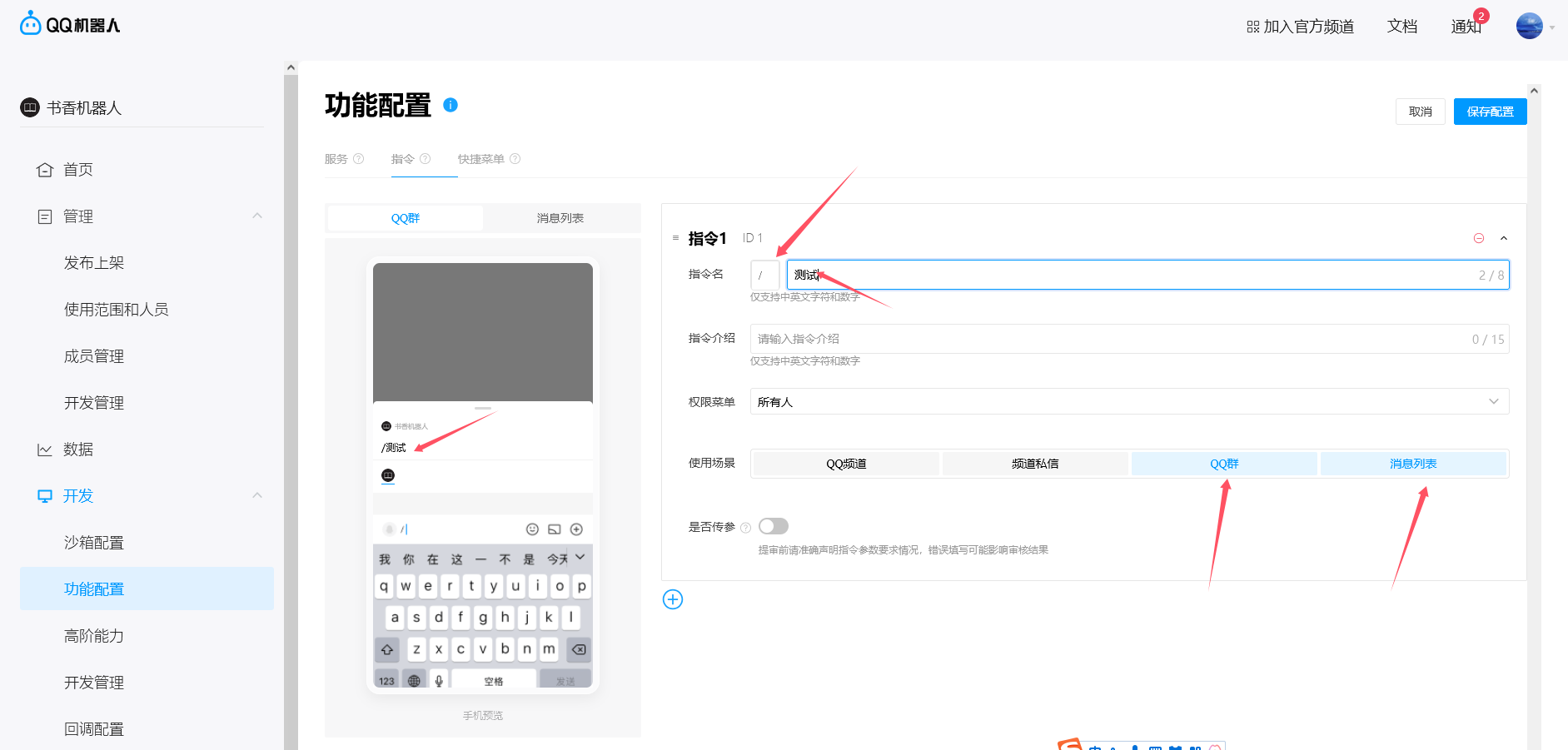Click the main panel scroll-up arrow
Screen dimensions: 1568x750
pyautogui.click(x=1534, y=90)
